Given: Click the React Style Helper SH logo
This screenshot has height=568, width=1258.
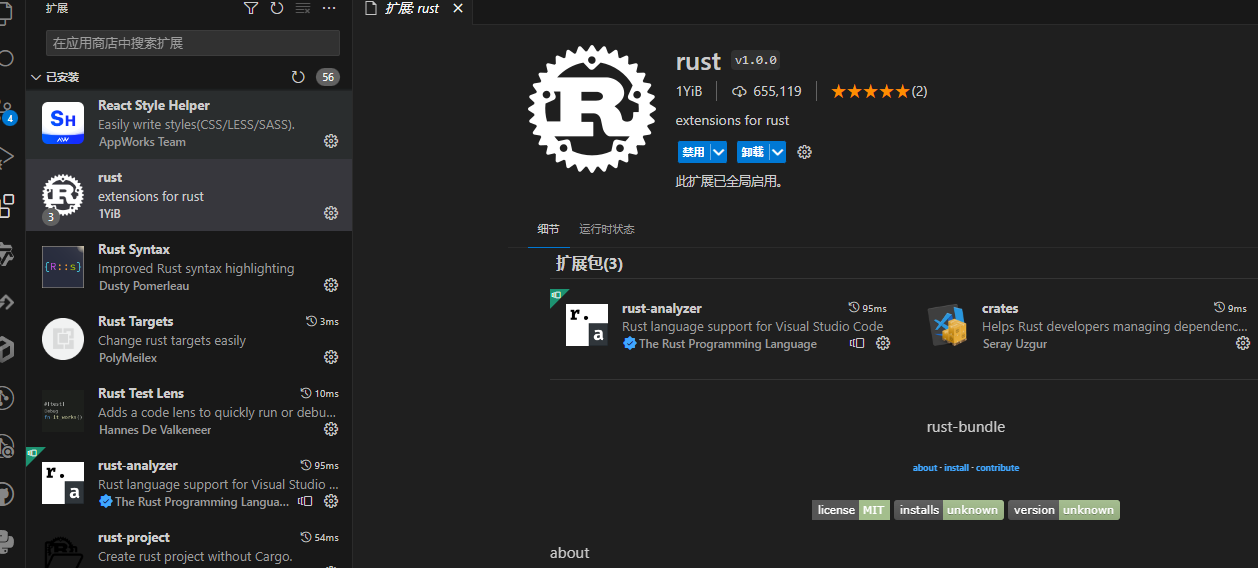Looking at the screenshot, I should [63, 123].
